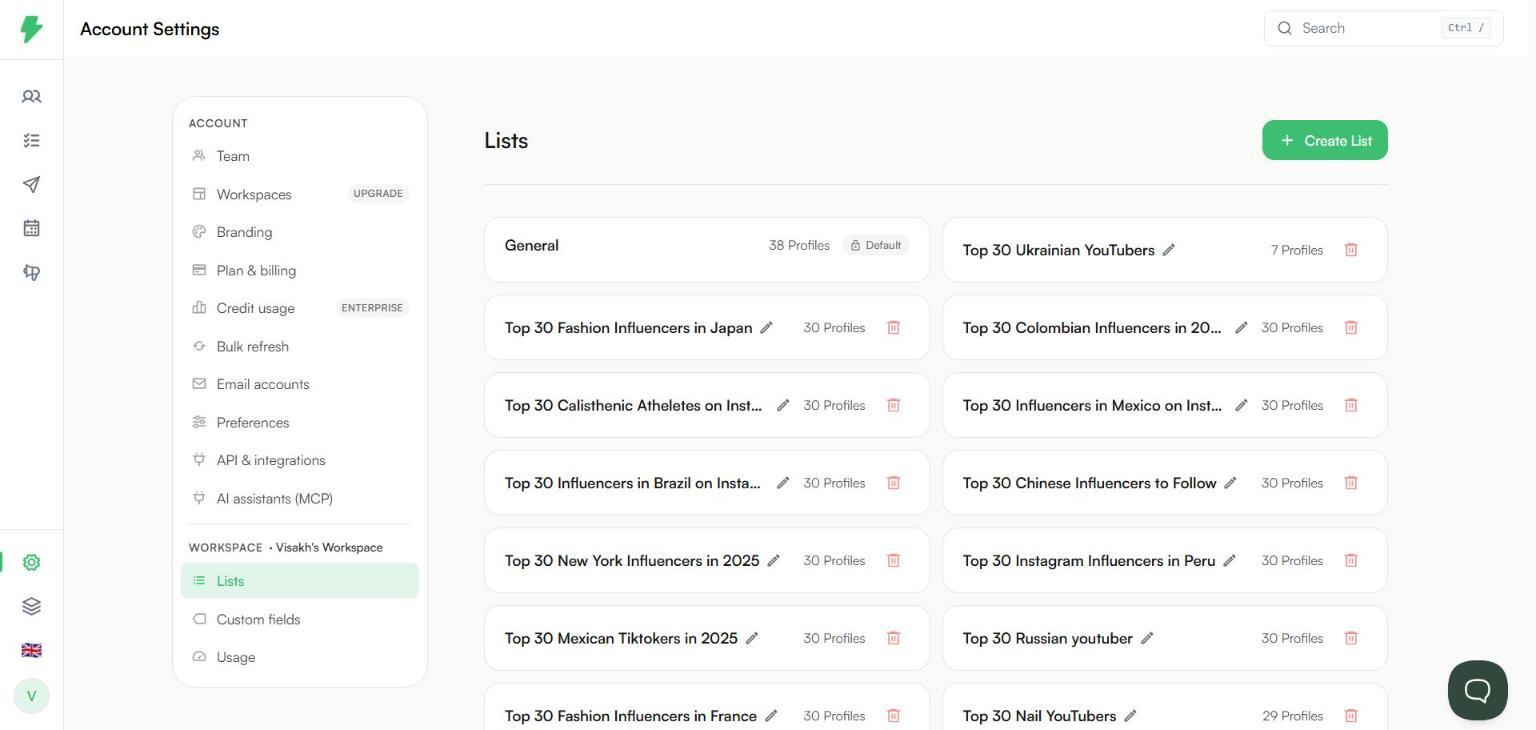Rename the Top 30 Mexican Tiktokers in 2025 list

[x=752, y=638]
